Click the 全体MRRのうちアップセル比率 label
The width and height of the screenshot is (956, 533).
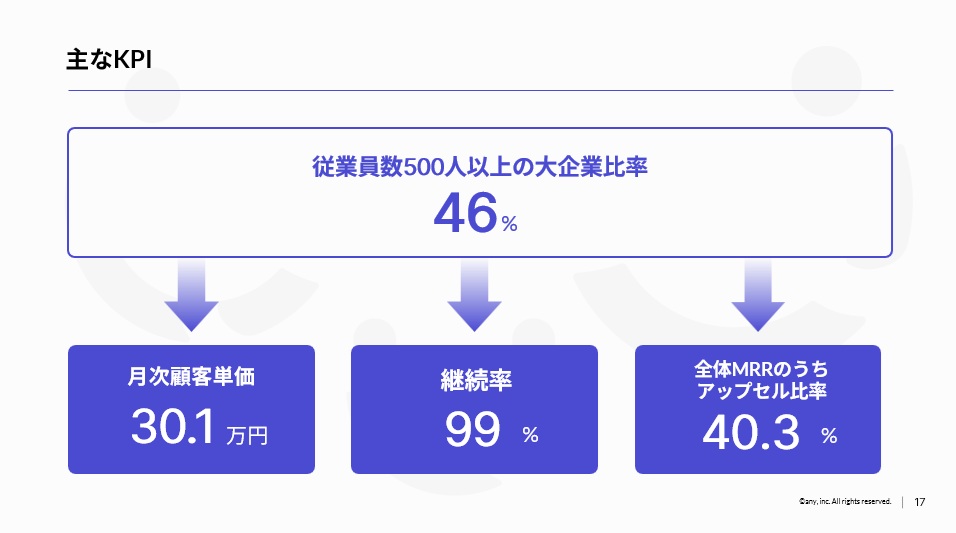tap(761, 380)
